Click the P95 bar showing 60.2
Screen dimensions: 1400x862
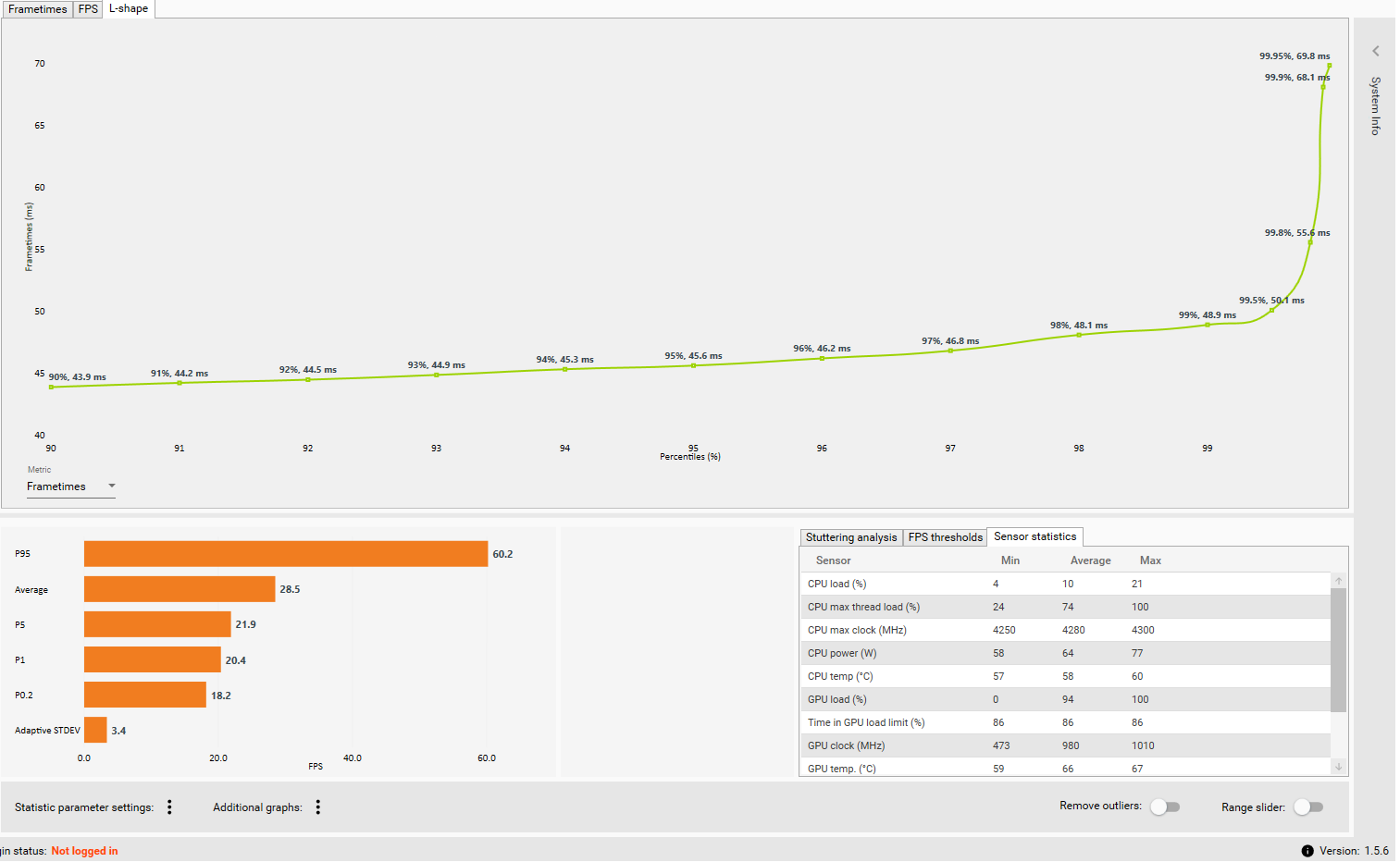click(286, 554)
